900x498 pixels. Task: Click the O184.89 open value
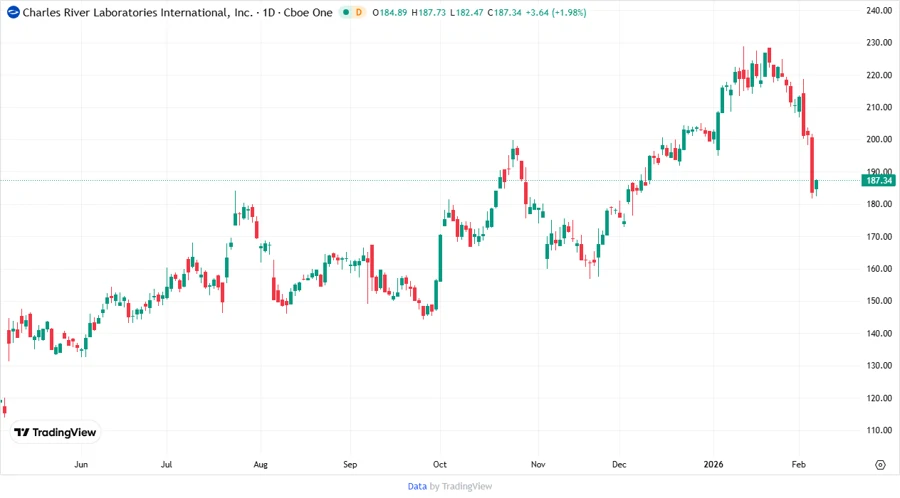tap(390, 12)
